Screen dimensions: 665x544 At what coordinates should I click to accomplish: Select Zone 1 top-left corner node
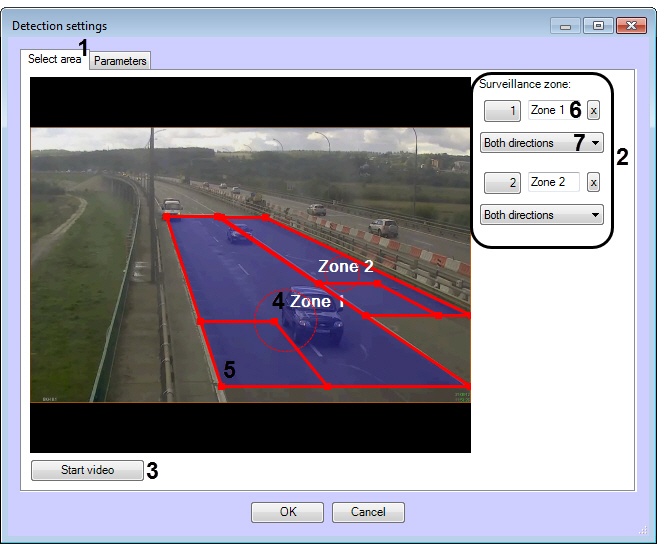click(x=167, y=217)
